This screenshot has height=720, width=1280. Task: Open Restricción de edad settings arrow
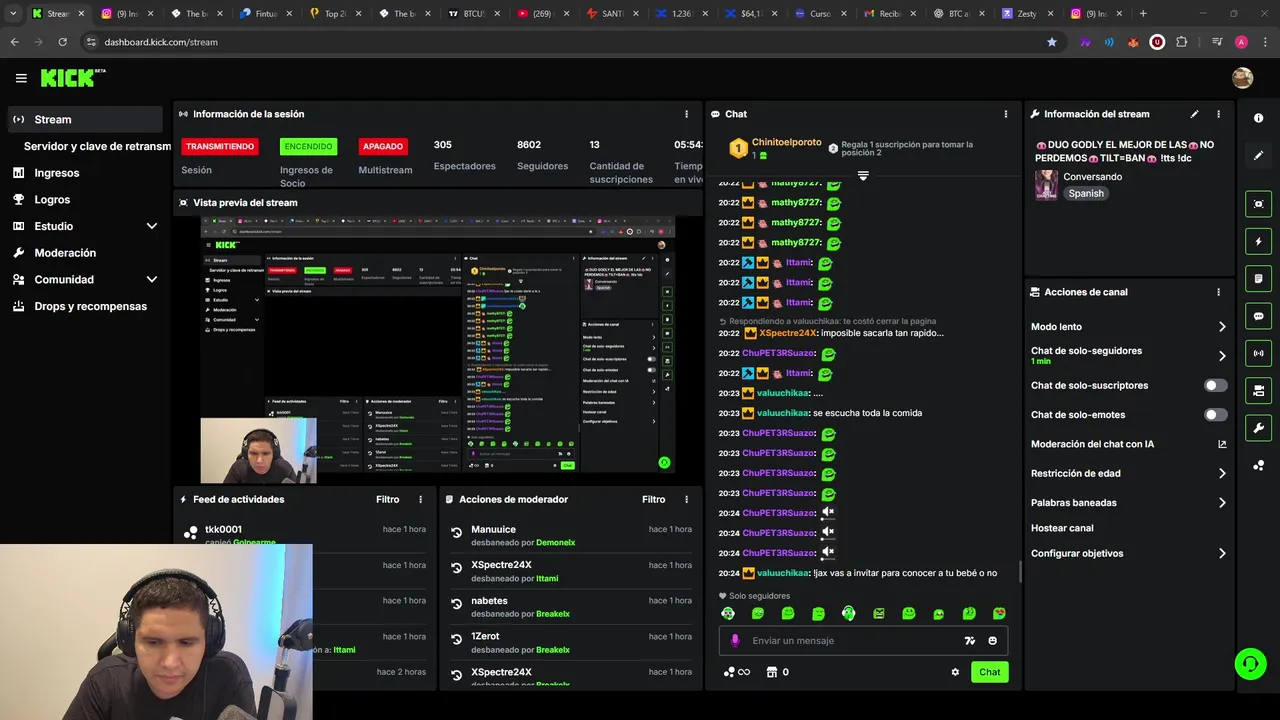1222,474
